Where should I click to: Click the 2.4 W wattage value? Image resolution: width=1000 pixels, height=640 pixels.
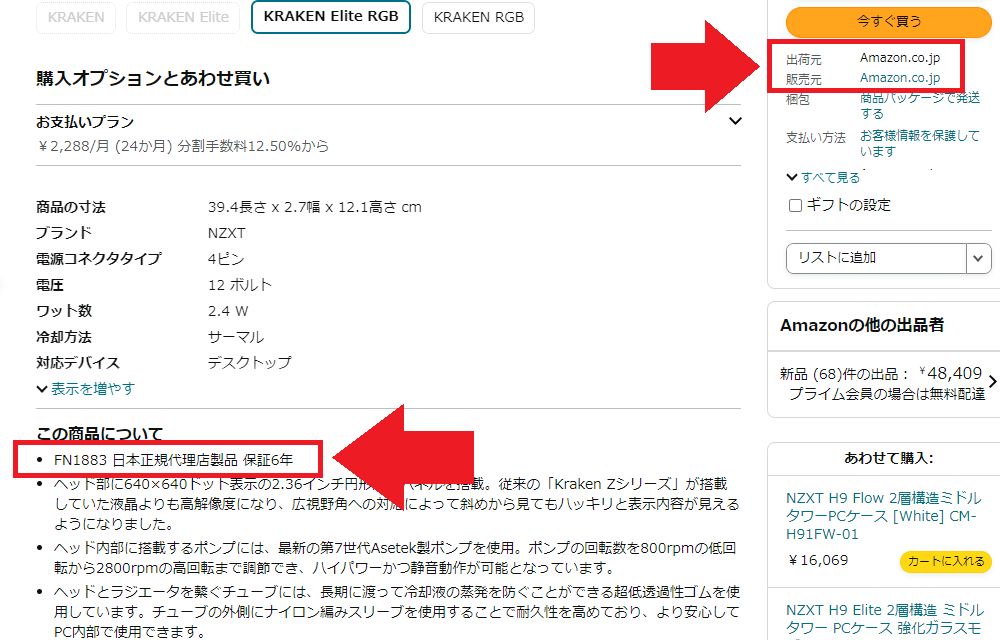[228, 311]
